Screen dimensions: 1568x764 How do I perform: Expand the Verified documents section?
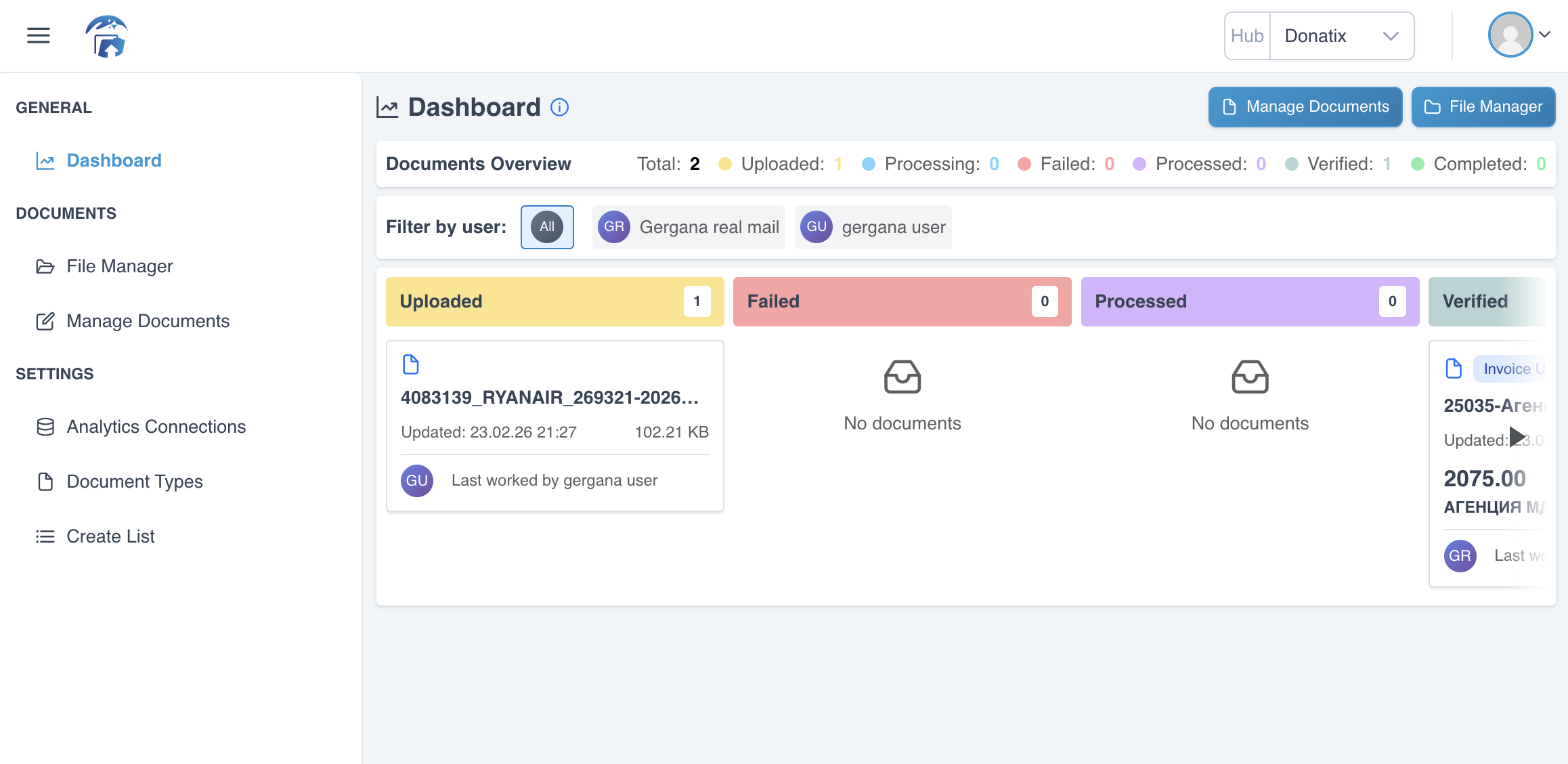click(x=1517, y=437)
